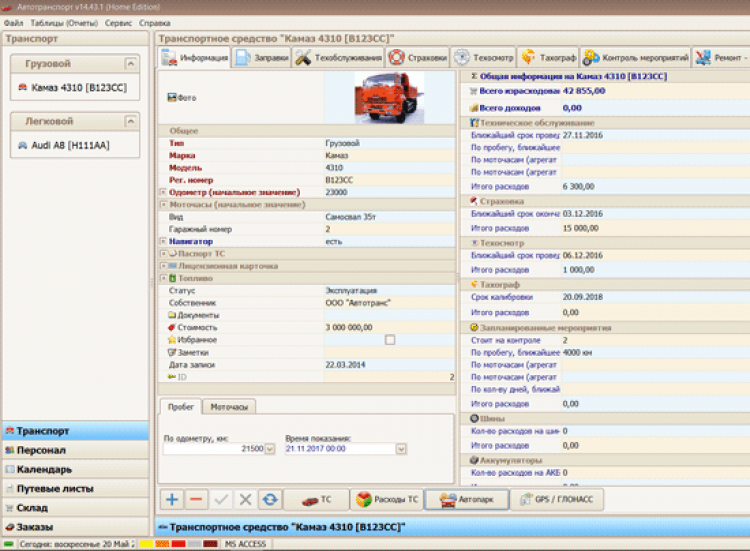Open the Сервис menu

point(118,23)
